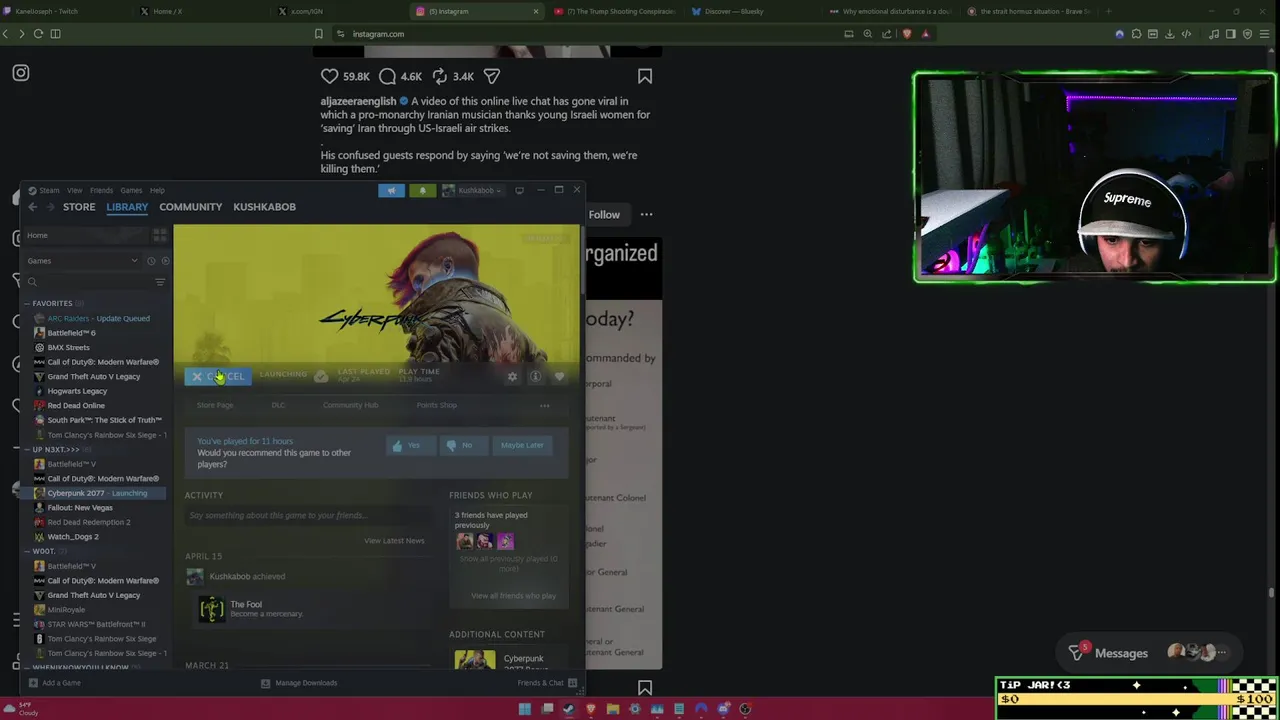Open advanced library filter options icon
Viewport: 1280px width, 720px height.
(160, 282)
